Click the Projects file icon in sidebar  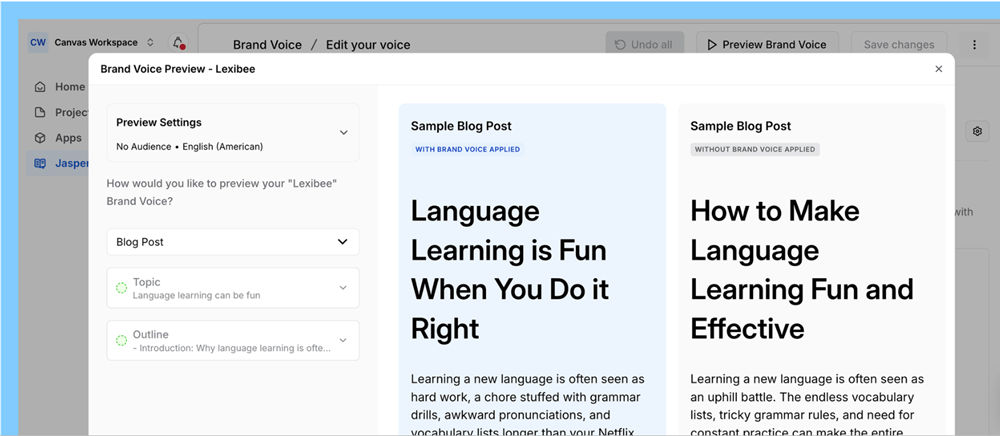pos(40,112)
